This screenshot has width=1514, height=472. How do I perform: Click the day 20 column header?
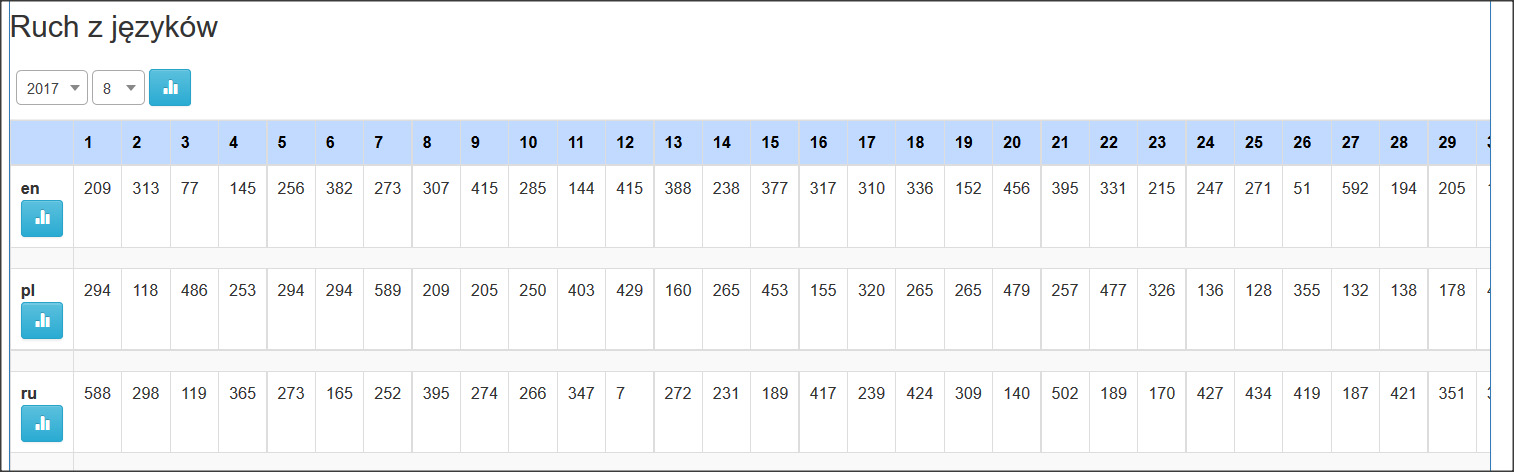1012,143
